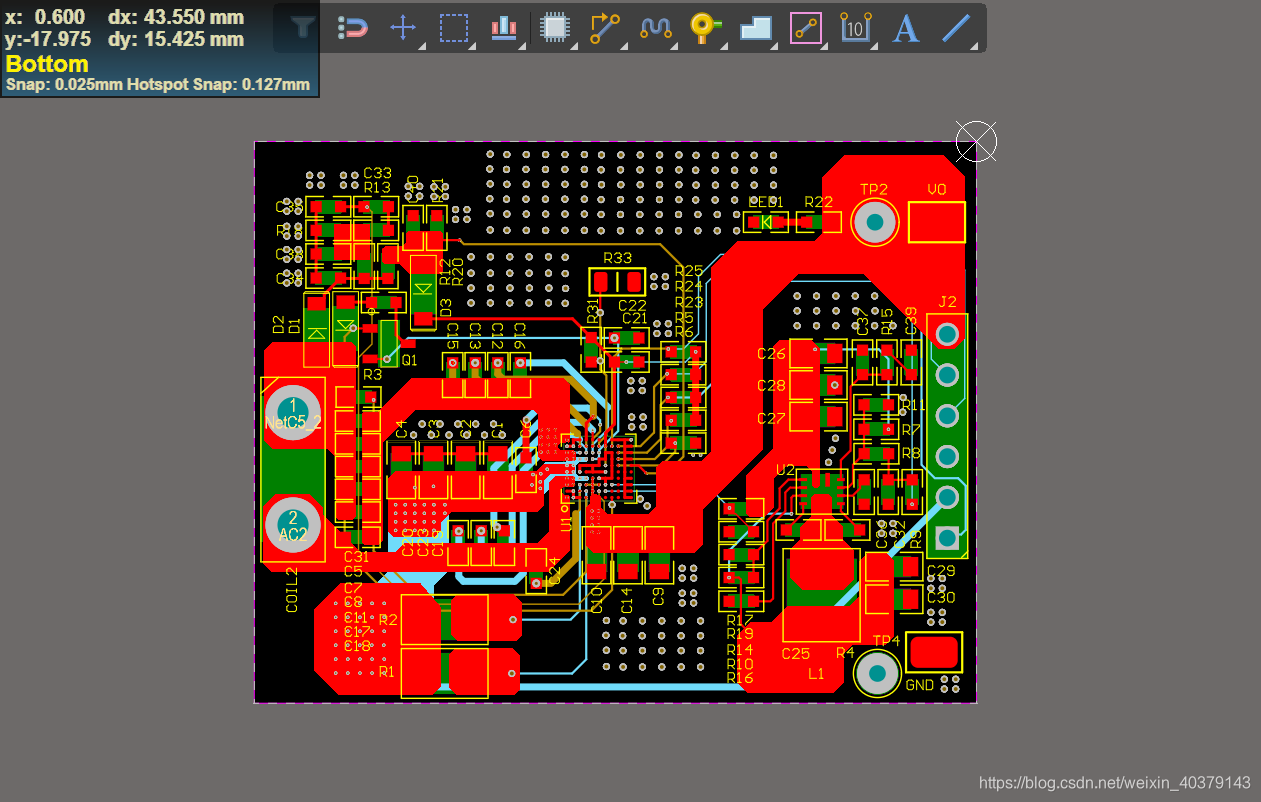
Task: Click the C26 designator label
Action: coord(771,354)
